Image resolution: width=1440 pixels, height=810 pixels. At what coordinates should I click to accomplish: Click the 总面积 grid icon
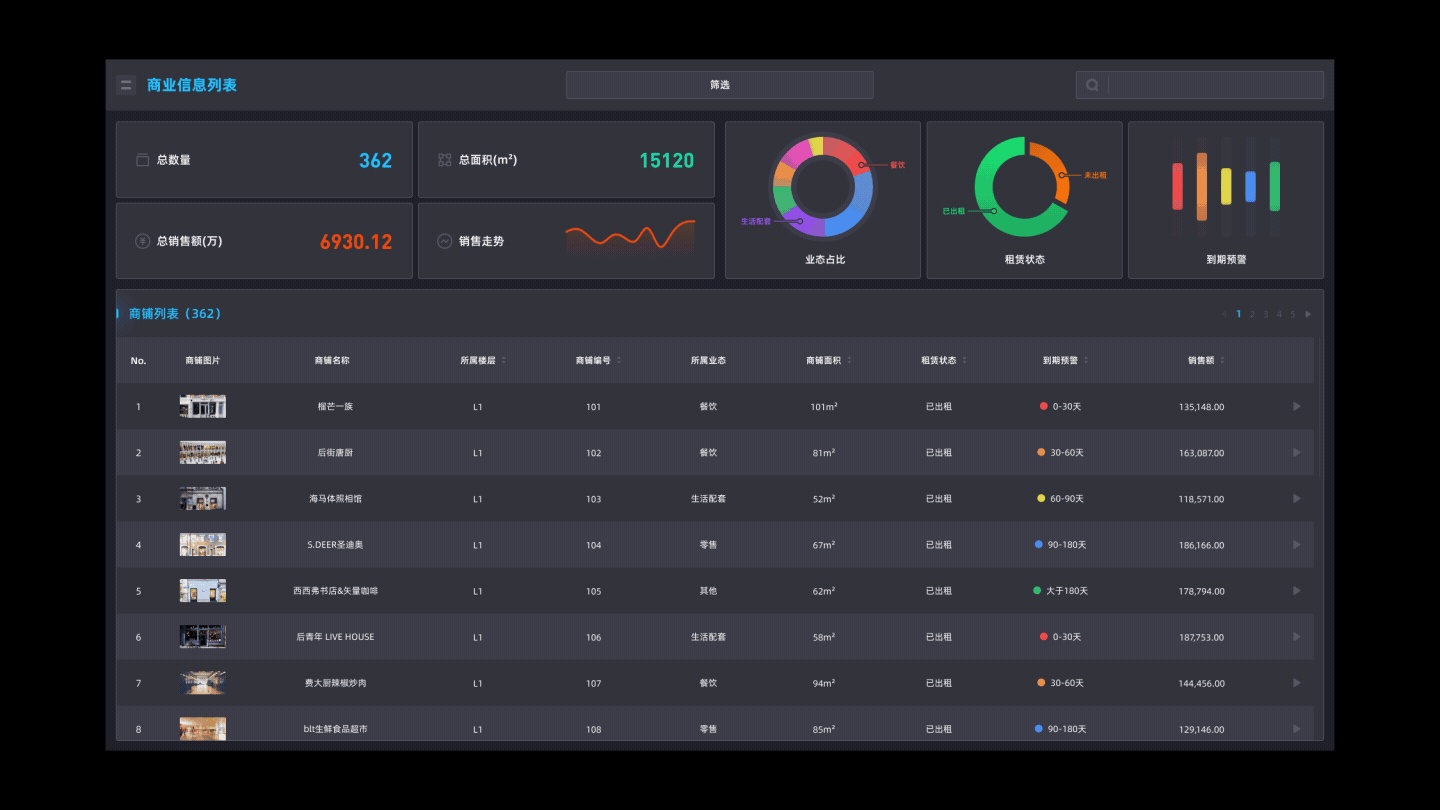point(445,160)
